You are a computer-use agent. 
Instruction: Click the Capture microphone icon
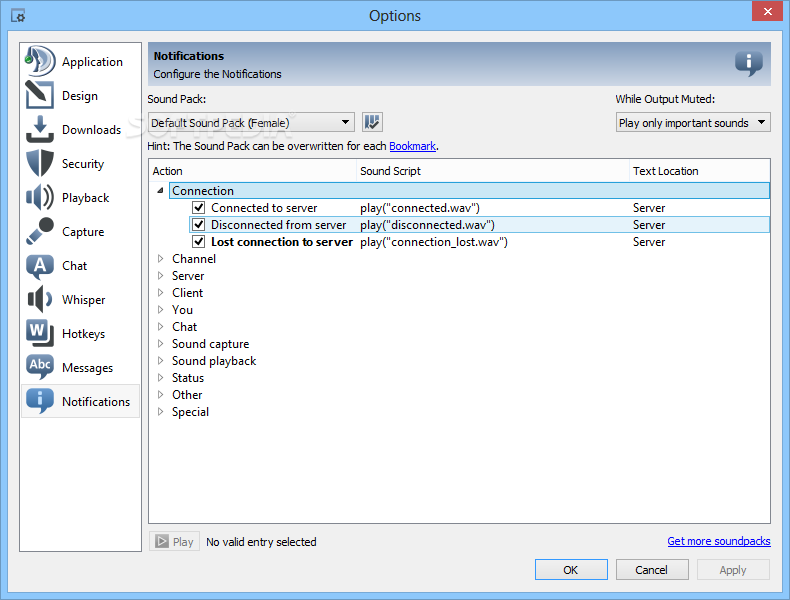point(40,231)
